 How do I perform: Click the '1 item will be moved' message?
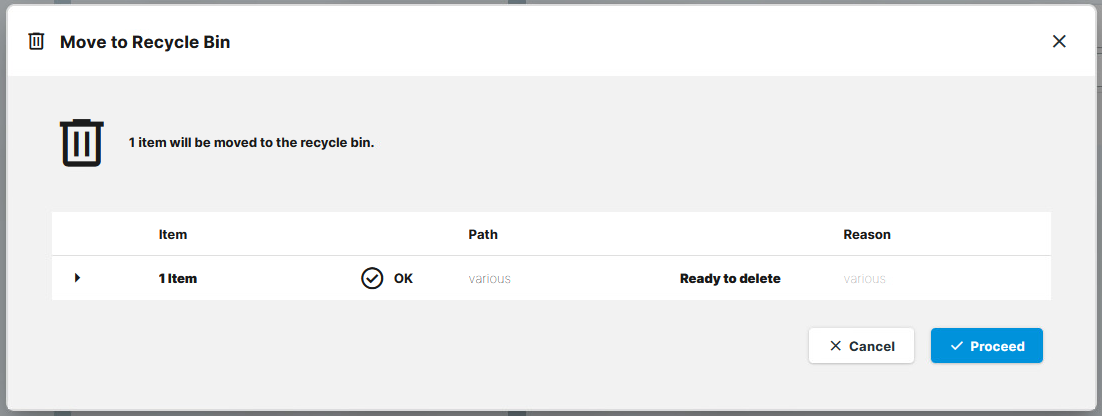point(251,143)
